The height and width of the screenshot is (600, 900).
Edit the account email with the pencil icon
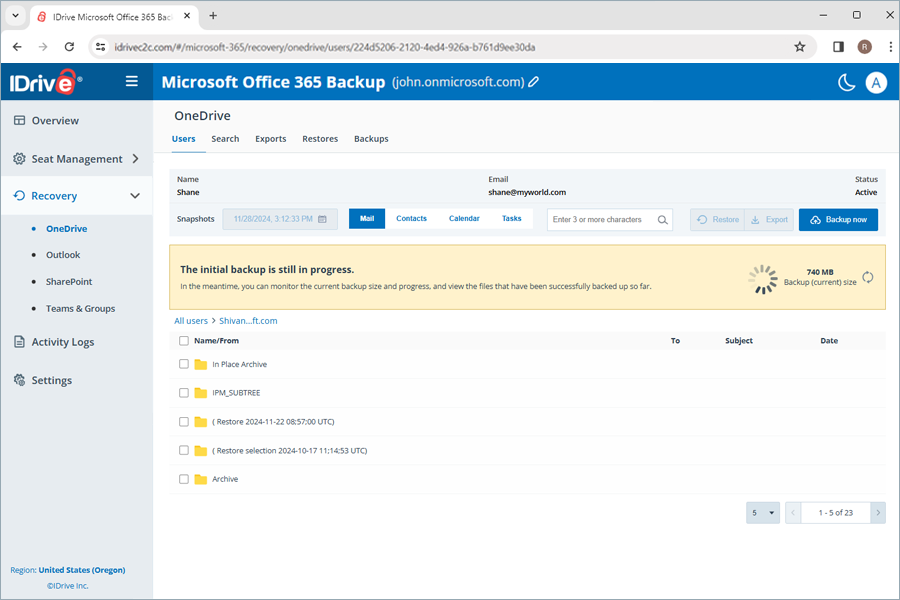pos(533,83)
